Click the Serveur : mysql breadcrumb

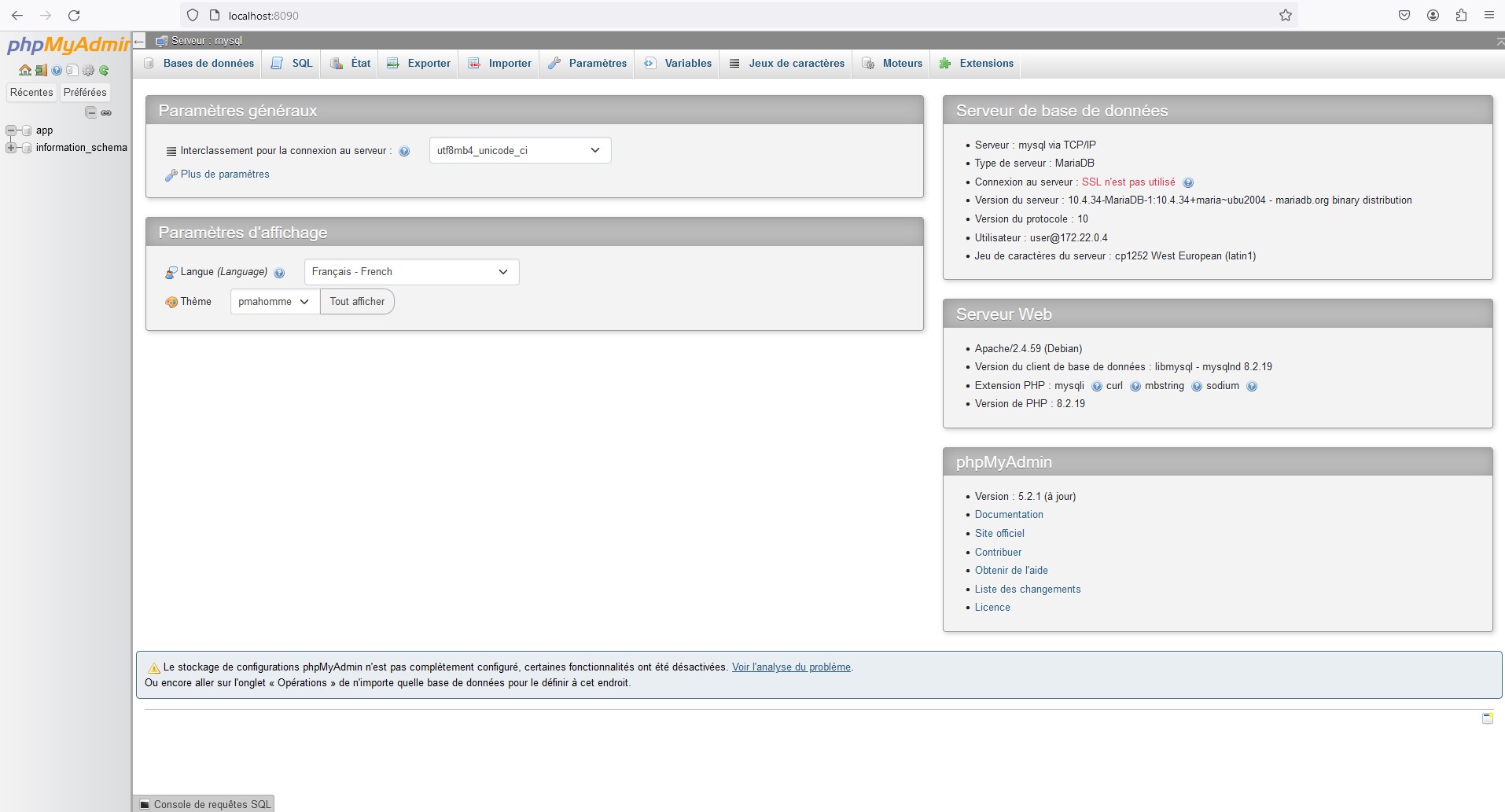pos(207,41)
